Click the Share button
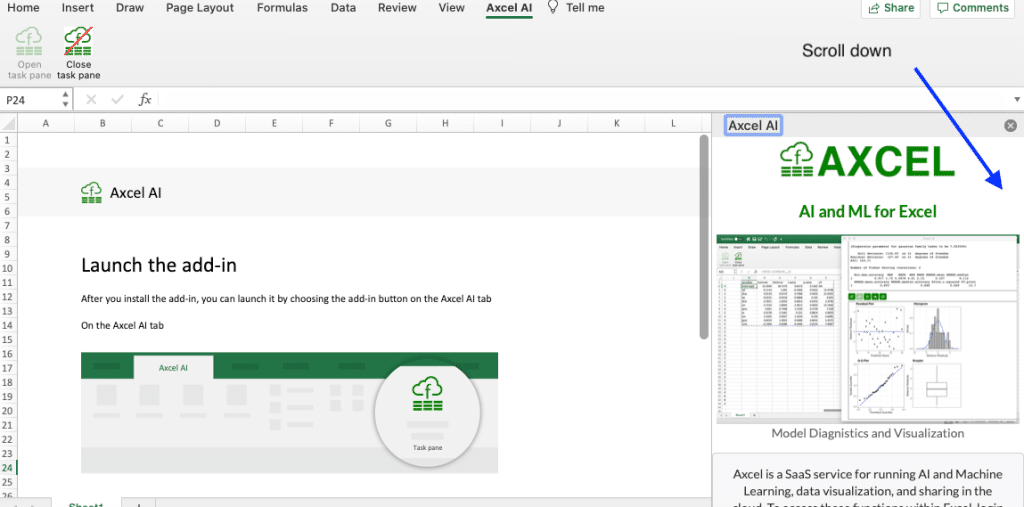The height and width of the screenshot is (507, 1024). (x=891, y=8)
